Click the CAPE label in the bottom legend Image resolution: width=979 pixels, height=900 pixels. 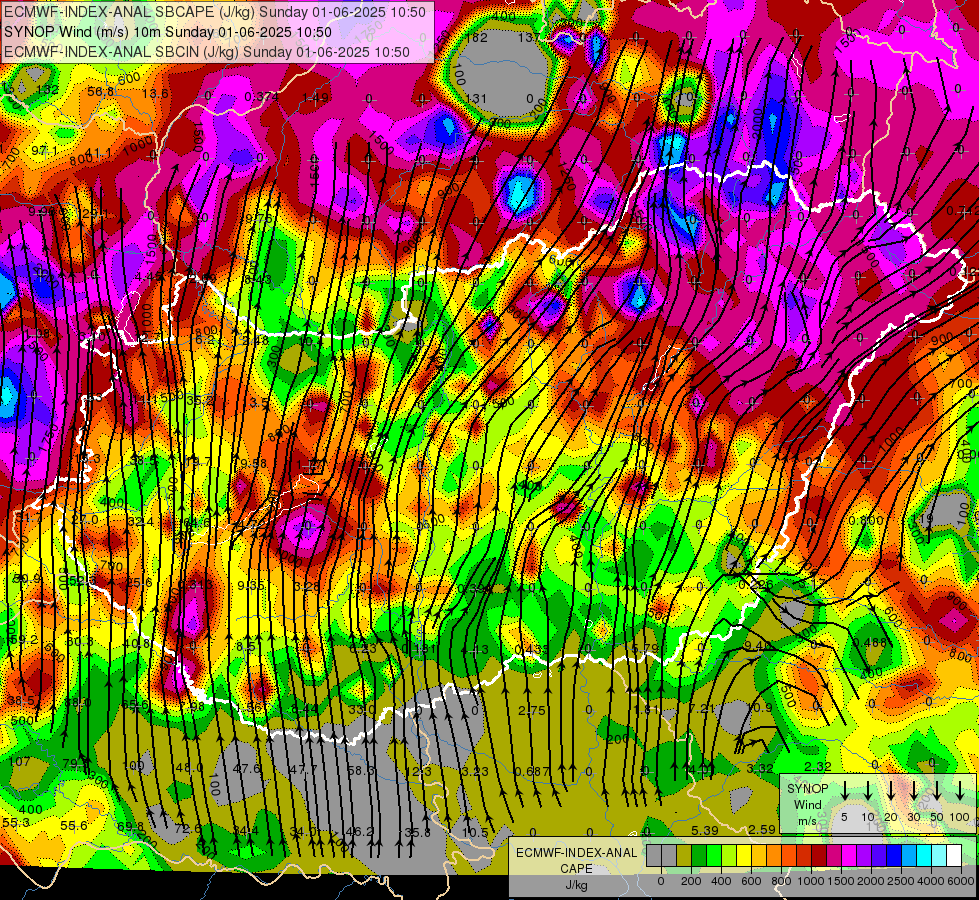point(576,869)
